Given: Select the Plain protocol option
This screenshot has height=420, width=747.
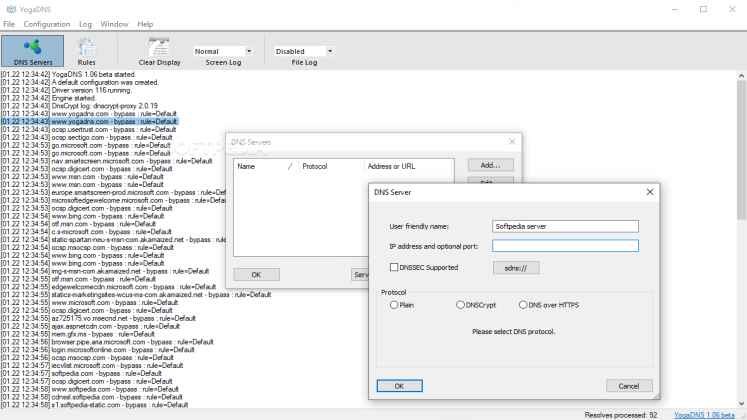Looking at the screenshot, I should [394, 304].
